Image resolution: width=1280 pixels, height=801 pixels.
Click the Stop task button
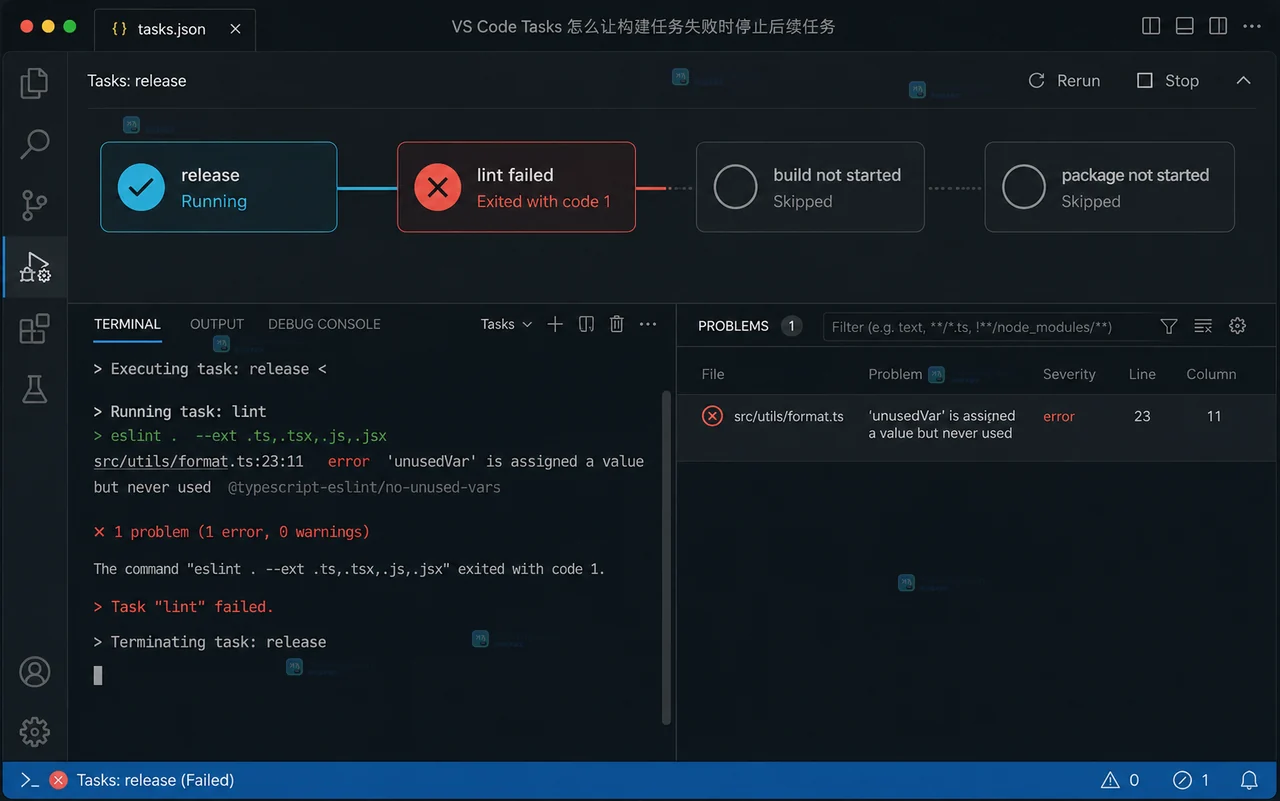(1168, 81)
